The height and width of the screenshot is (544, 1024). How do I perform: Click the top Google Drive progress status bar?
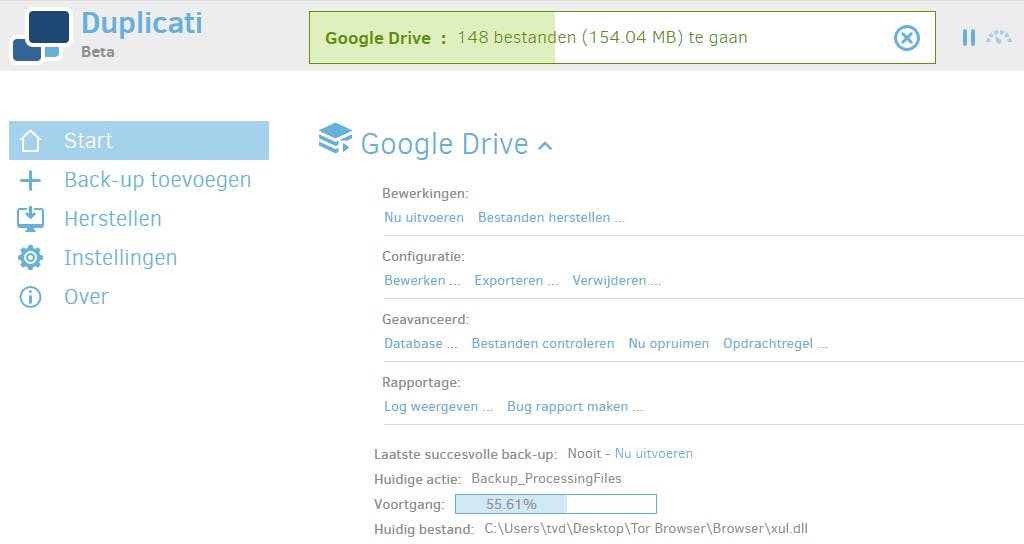622,37
